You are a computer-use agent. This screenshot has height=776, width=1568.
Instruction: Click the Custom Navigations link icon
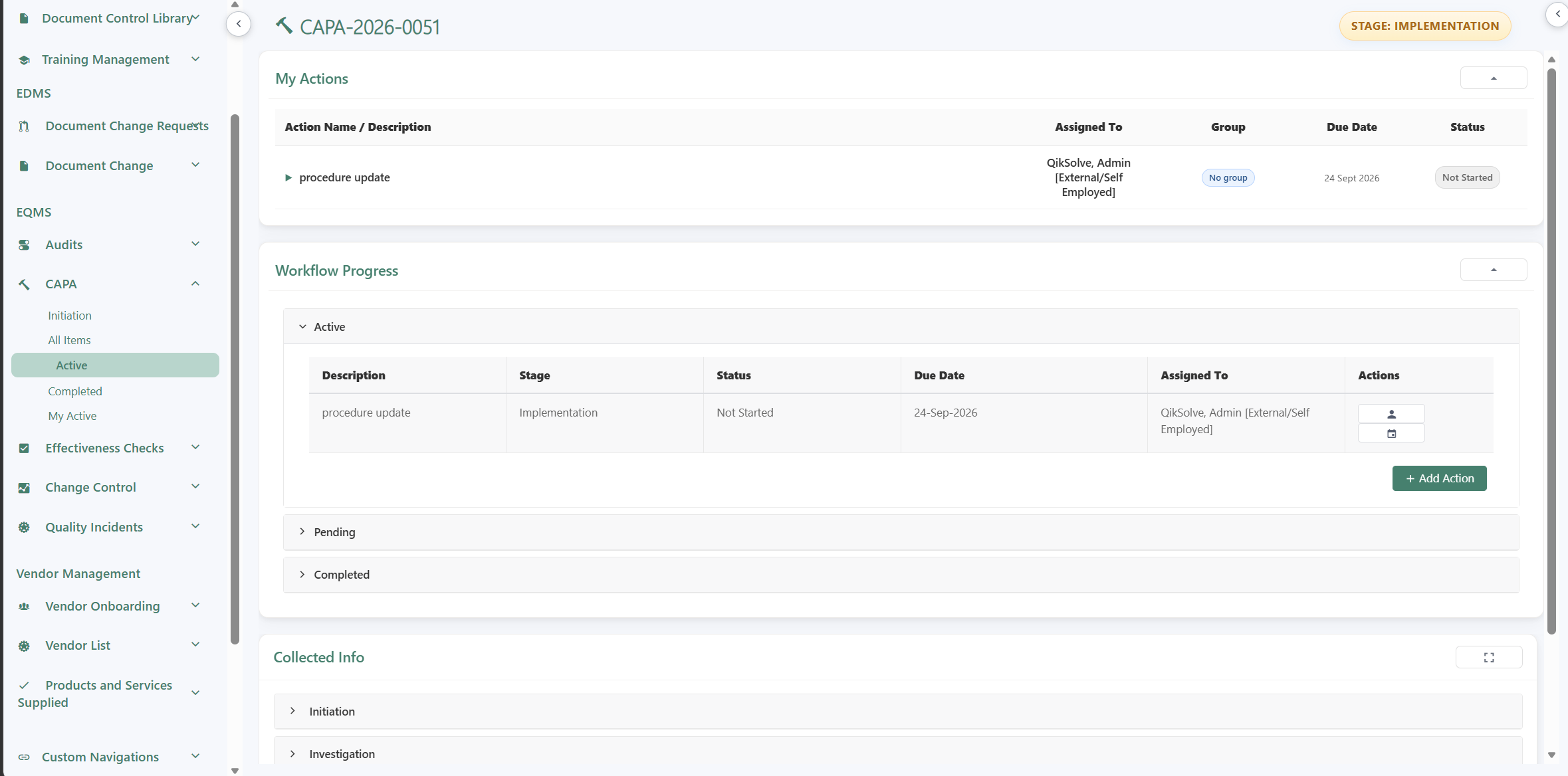coord(24,757)
